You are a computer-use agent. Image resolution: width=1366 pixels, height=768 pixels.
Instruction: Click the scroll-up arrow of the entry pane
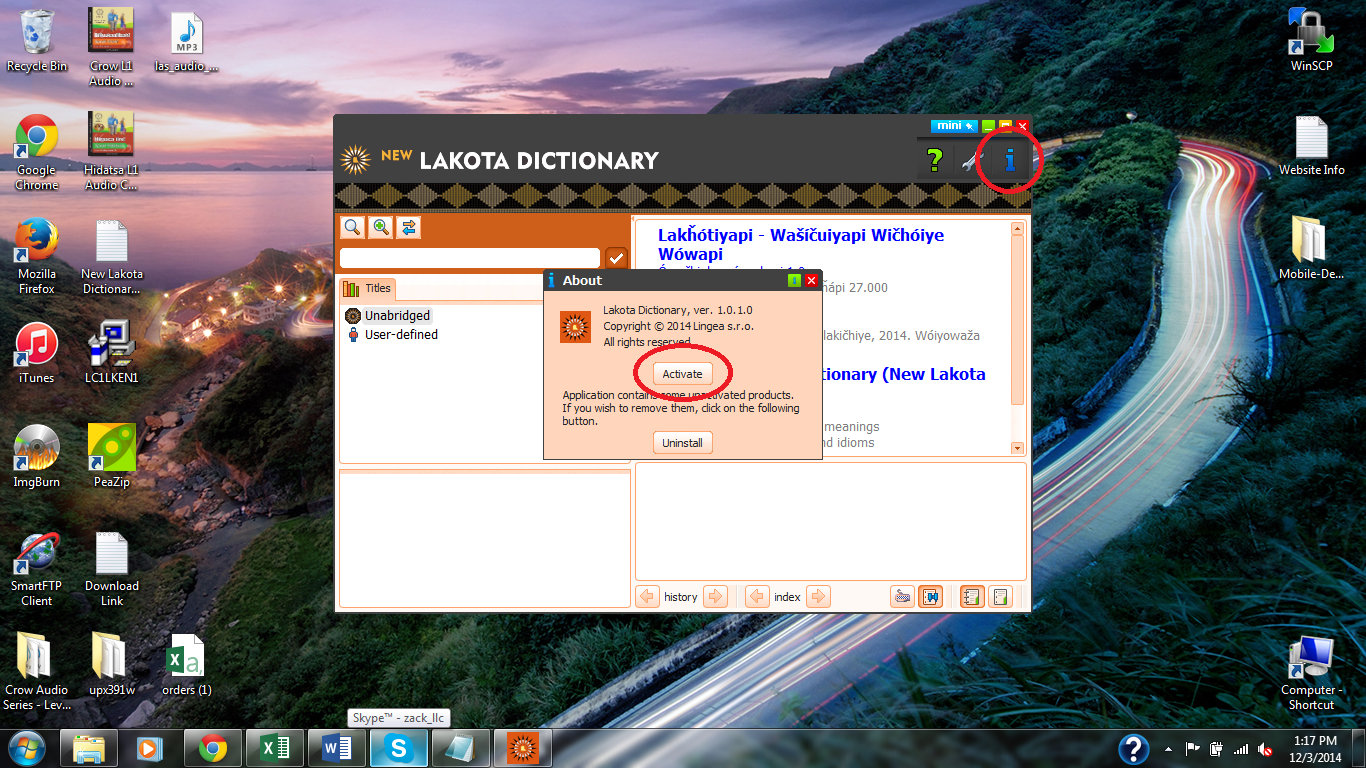(x=1018, y=229)
